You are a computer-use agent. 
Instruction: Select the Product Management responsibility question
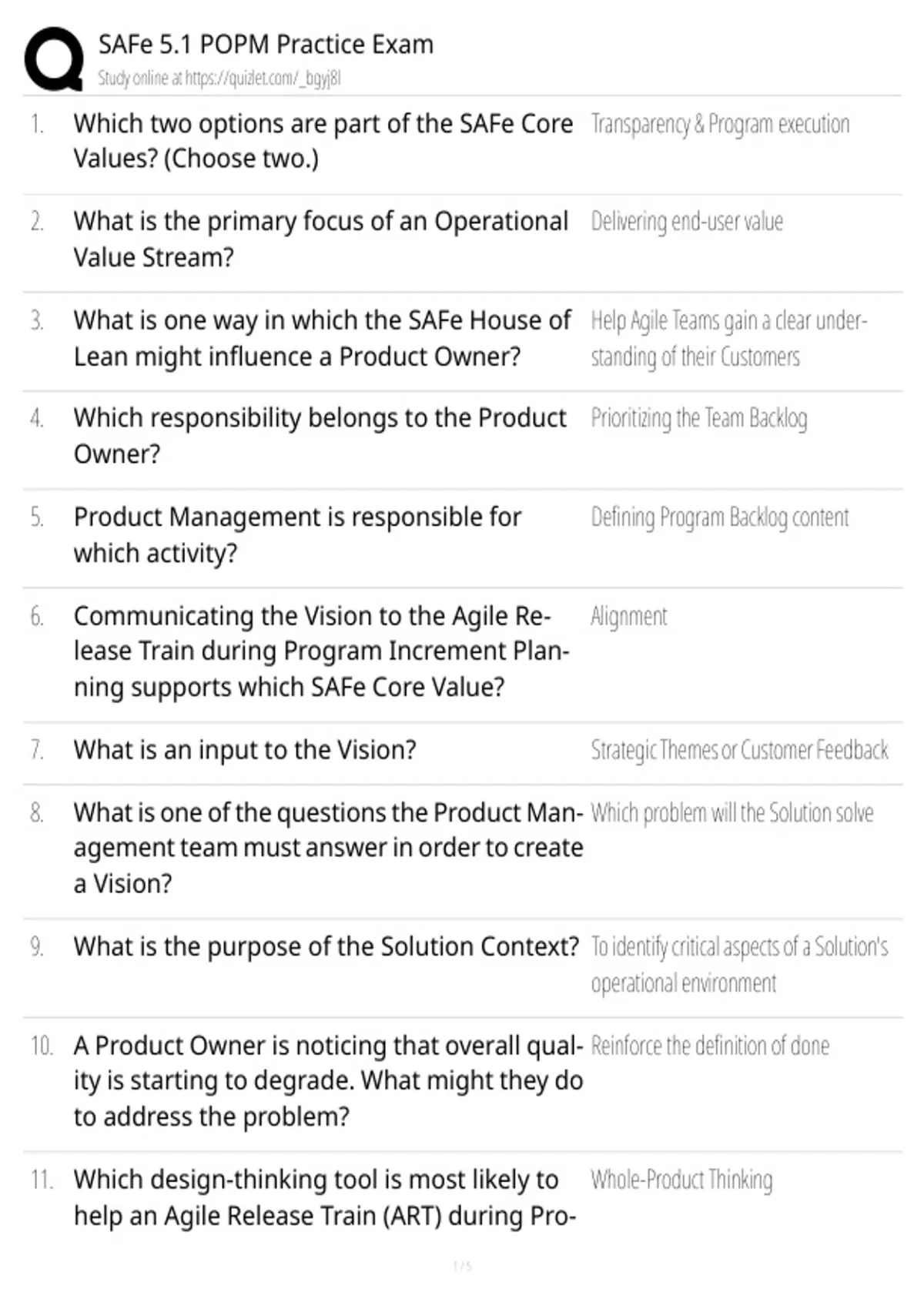pyautogui.click(x=298, y=534)
